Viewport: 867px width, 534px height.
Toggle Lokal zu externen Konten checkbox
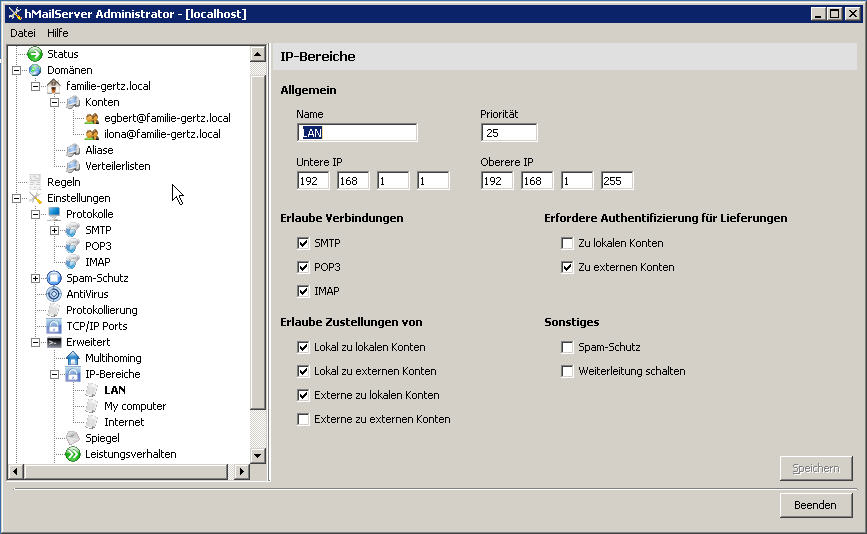[x=303, y=371]
